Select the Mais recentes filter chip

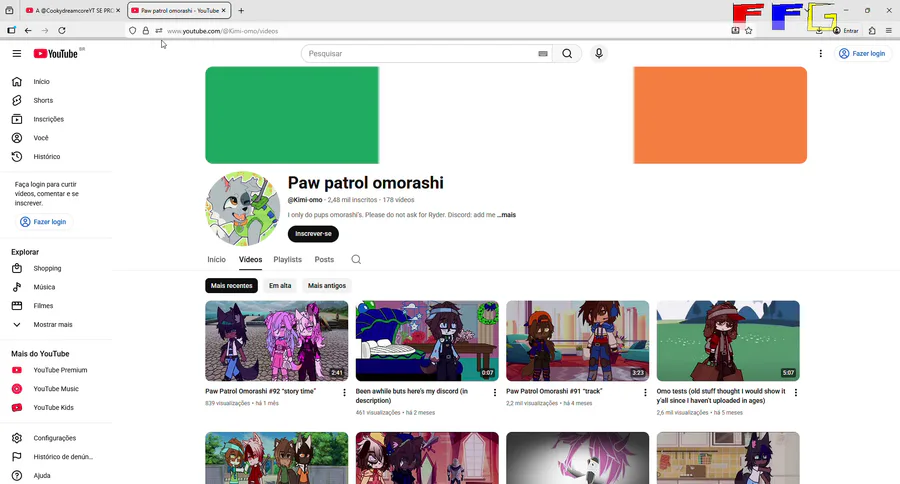pos(231,285)
